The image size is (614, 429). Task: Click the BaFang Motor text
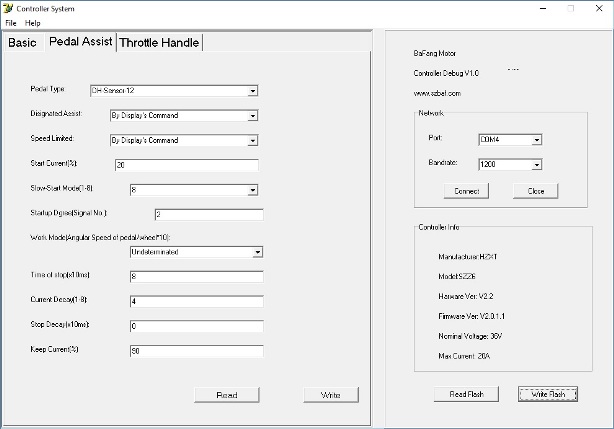coord(435,53)
